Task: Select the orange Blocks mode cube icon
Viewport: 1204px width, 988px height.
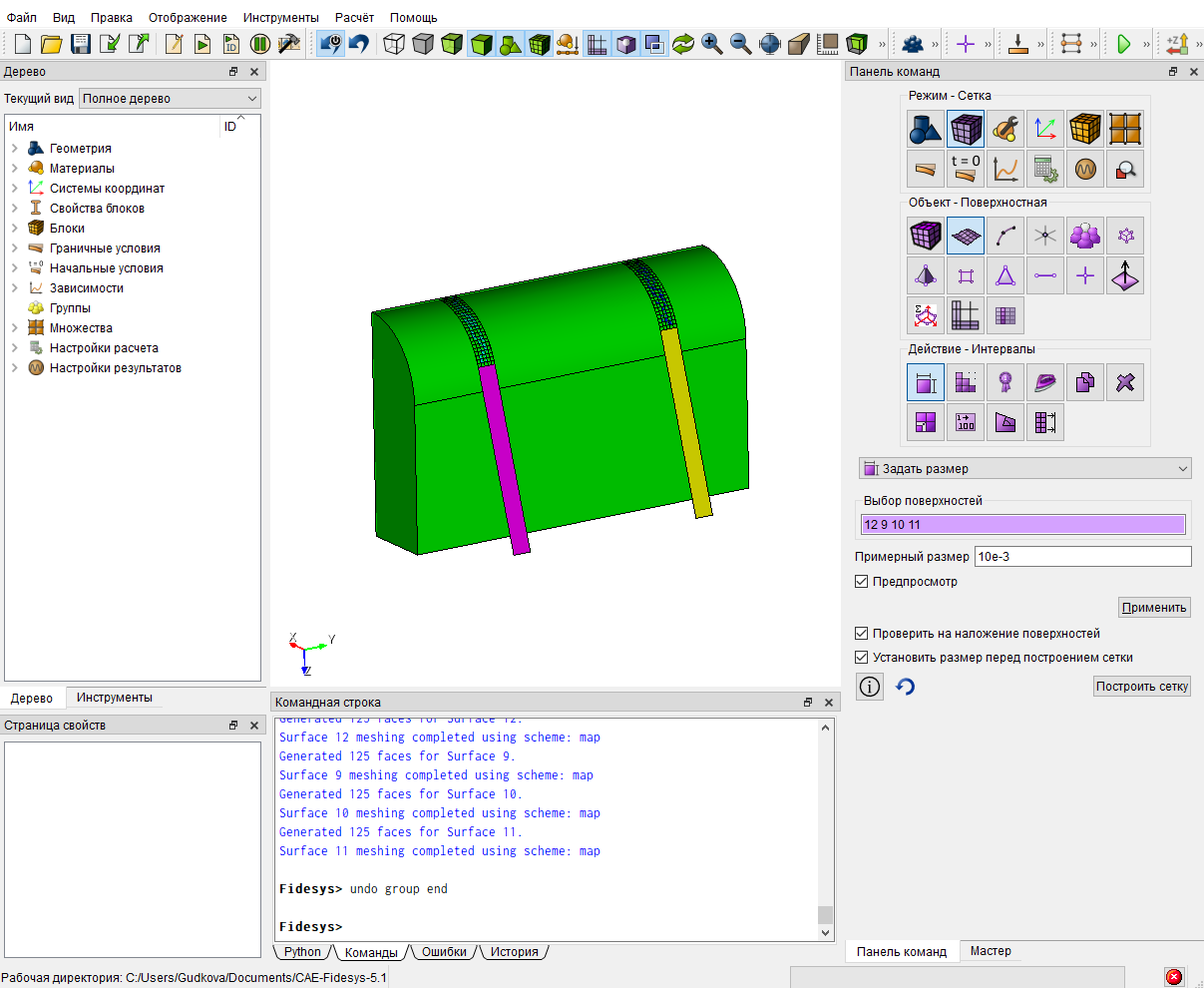Action: pyautogui.click(x=1085, y=129)
